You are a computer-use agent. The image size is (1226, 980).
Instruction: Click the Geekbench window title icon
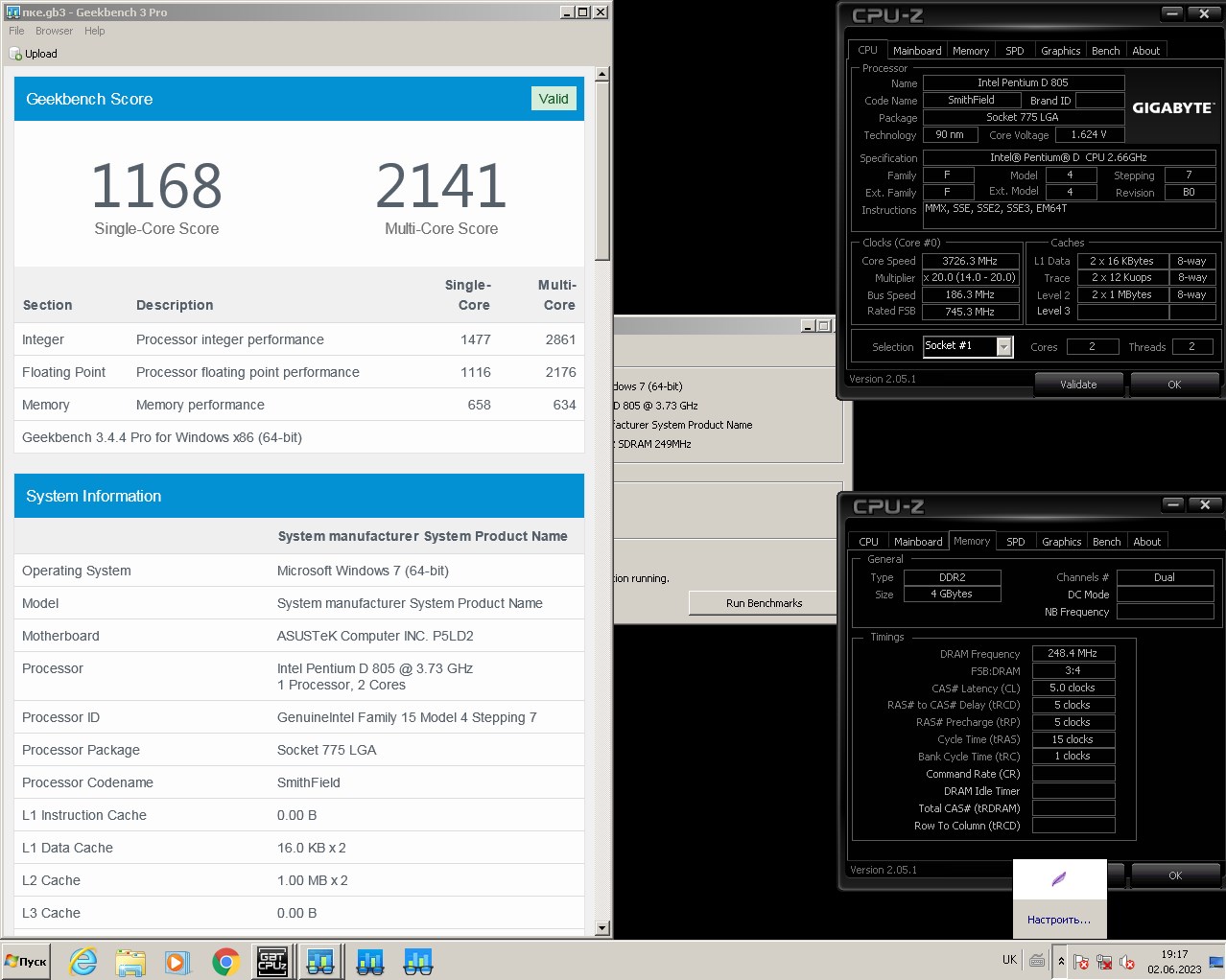pyautogui.click(x=12, y=12)
